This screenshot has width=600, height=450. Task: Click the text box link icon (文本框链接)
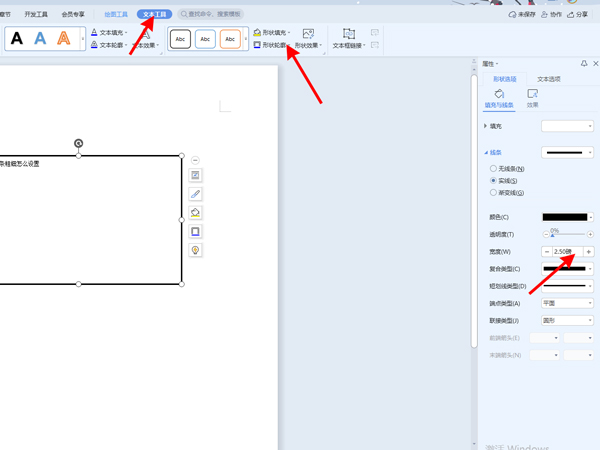click(348, 39)
